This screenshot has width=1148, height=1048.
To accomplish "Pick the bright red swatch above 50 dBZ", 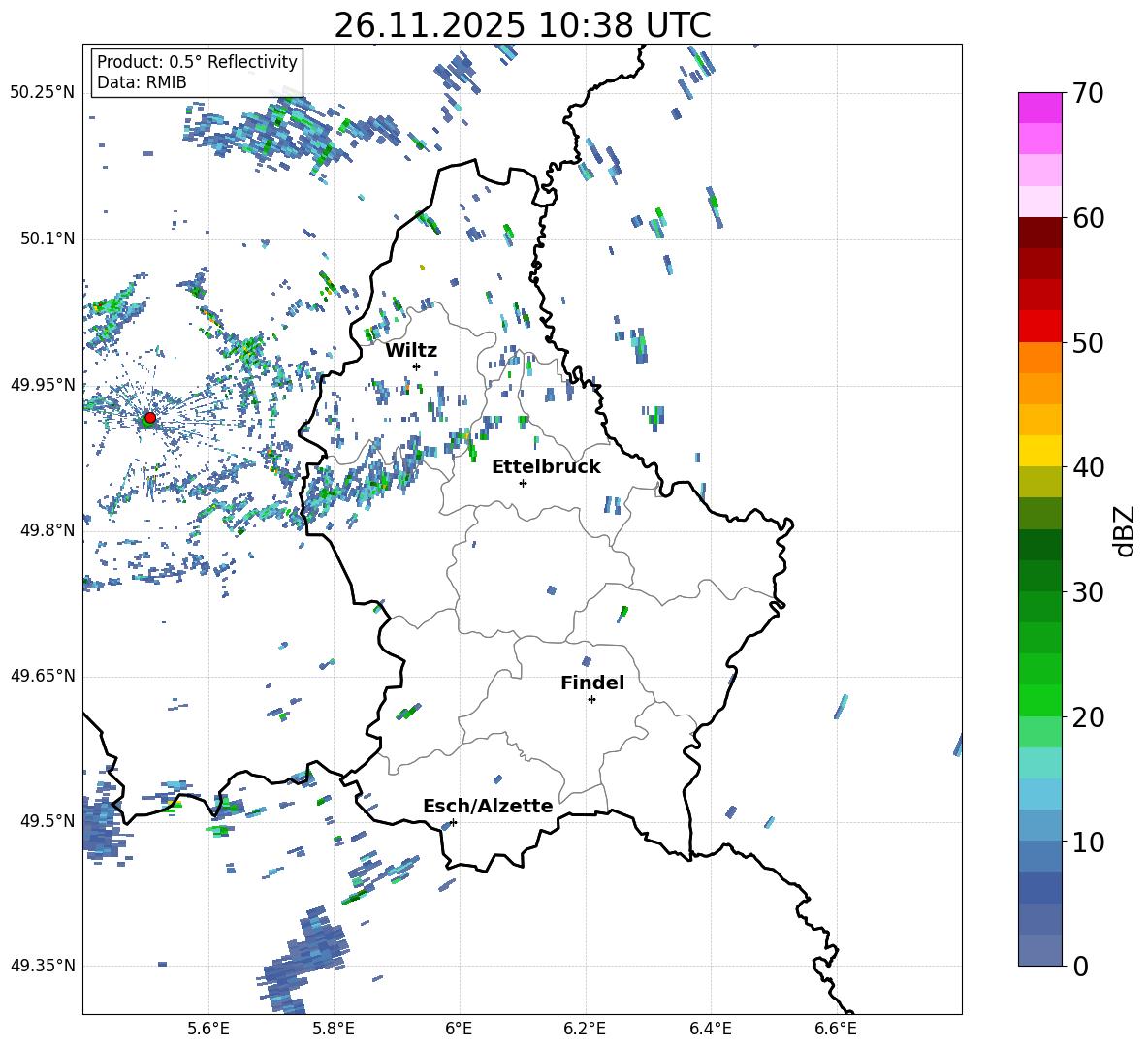I will coord(1039,326).
